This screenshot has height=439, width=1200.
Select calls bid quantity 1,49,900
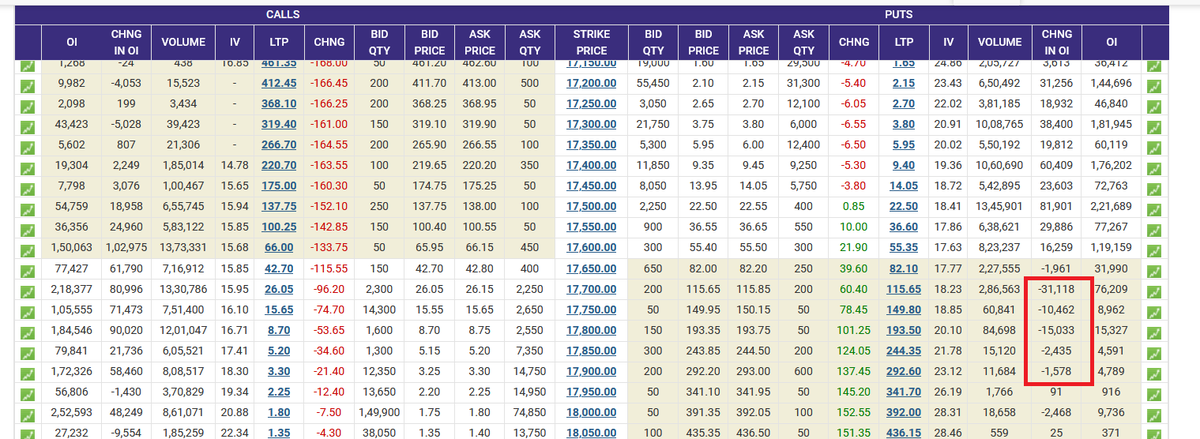click(378, 411)
